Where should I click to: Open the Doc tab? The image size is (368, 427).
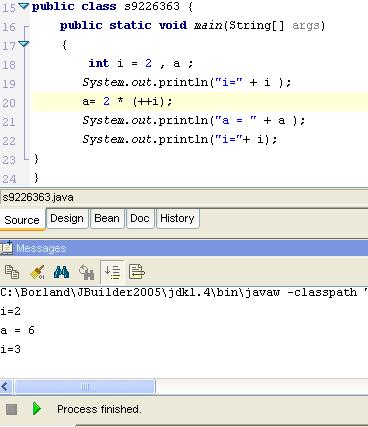(x=140, y=218)
